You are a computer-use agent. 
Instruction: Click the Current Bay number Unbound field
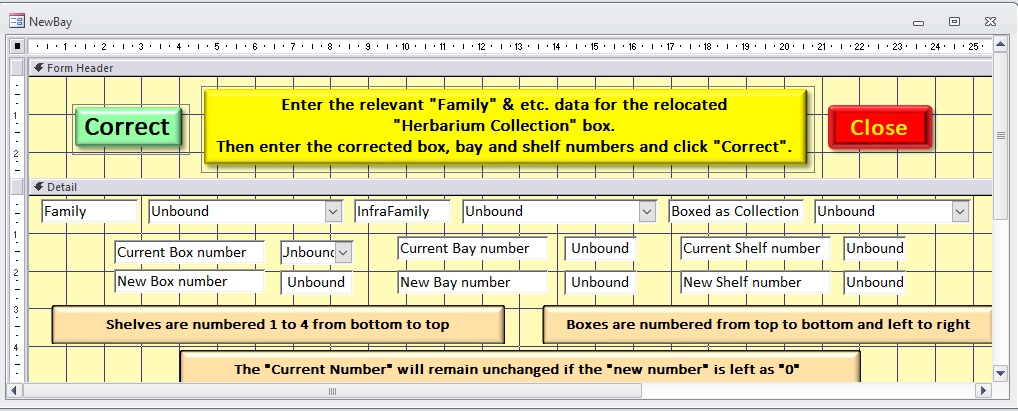point(601,249)
